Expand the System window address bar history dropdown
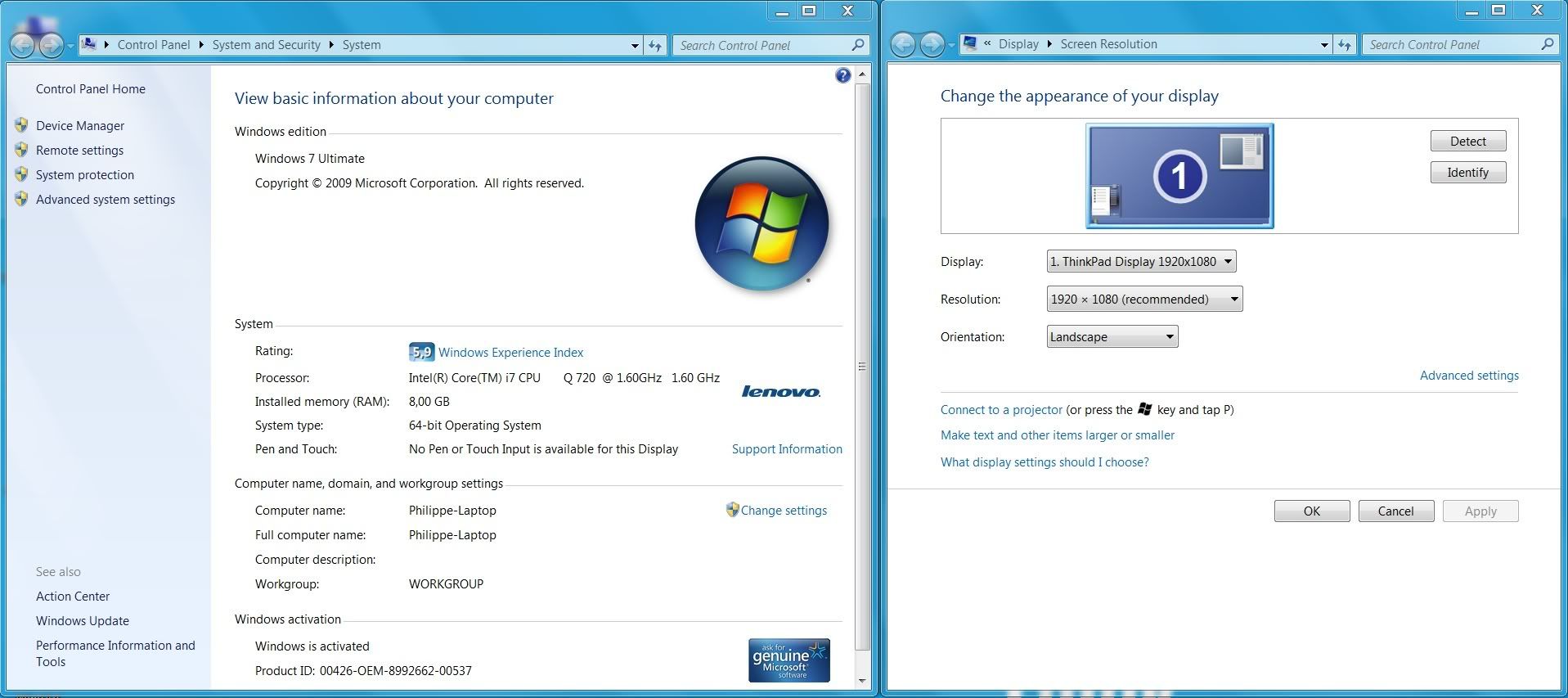1568x698 pixels. [635, 46]
